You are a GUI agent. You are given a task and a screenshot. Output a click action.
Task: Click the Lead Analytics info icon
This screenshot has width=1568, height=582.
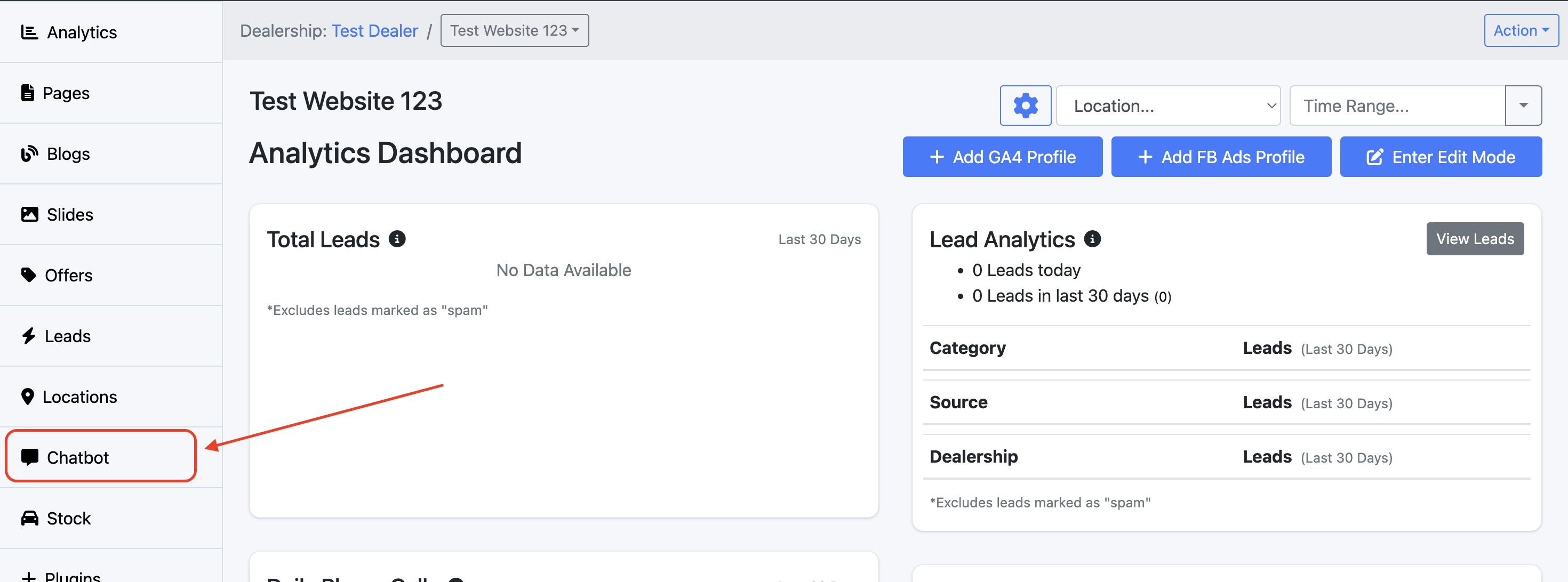click(1092, 239)
